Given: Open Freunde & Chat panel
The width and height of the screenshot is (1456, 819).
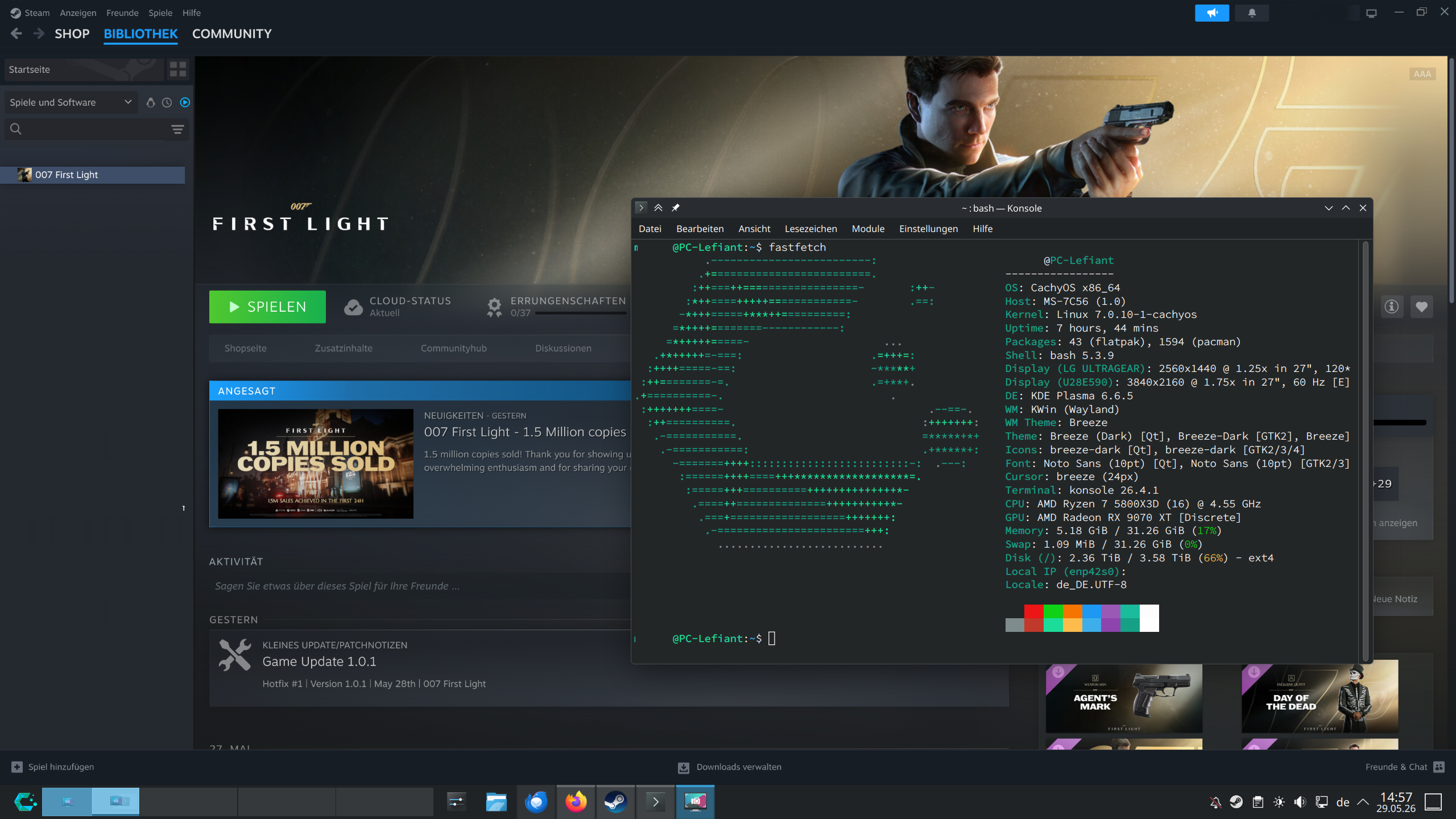Looking at the screenshot, I should [1404, 767].
